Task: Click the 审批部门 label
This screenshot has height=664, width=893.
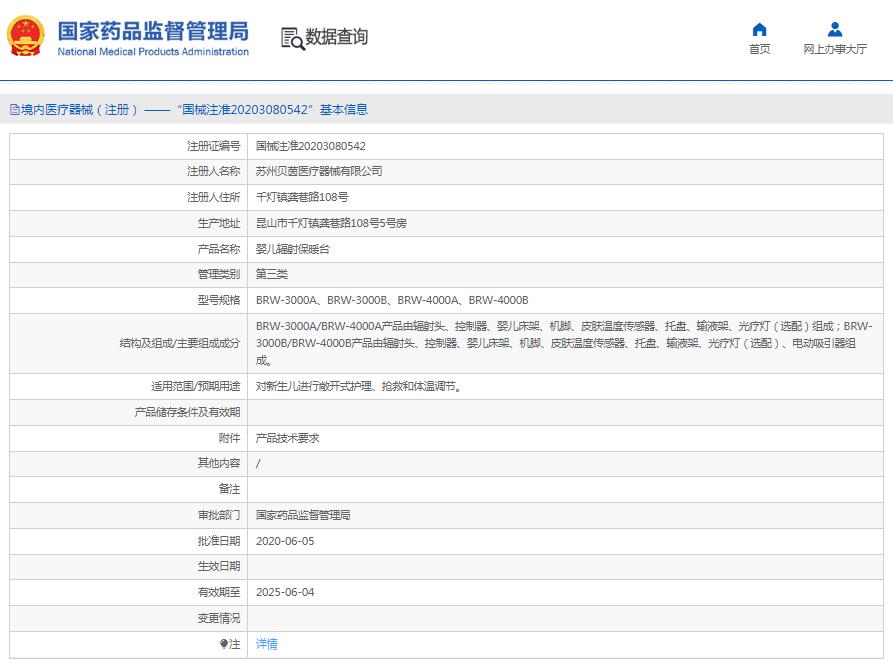Action: (x=219, y=515)
